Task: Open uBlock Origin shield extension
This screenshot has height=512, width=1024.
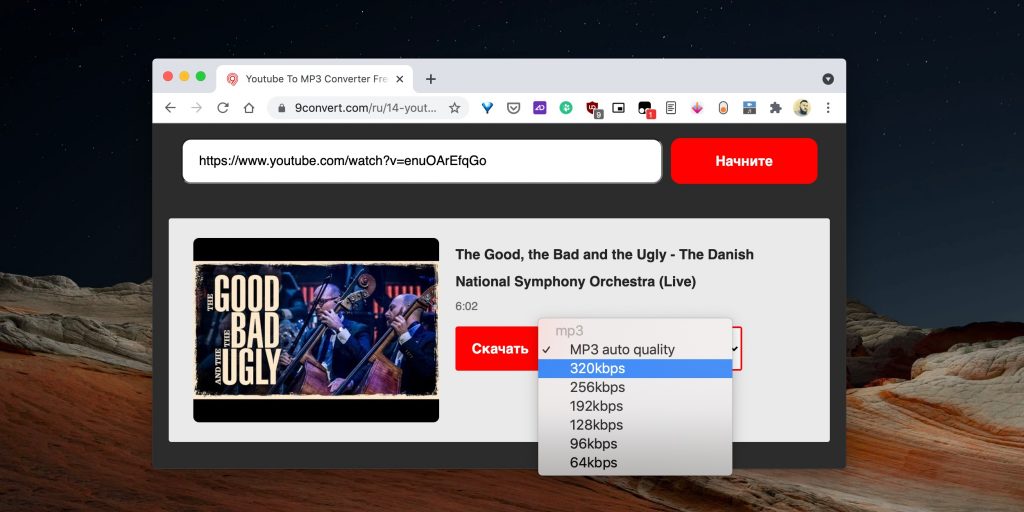Action: 594,109
